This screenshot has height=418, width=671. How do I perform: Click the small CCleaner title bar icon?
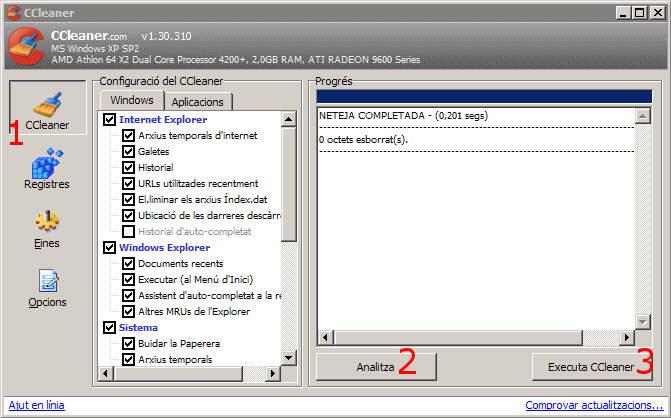click(x=14, y=12)
